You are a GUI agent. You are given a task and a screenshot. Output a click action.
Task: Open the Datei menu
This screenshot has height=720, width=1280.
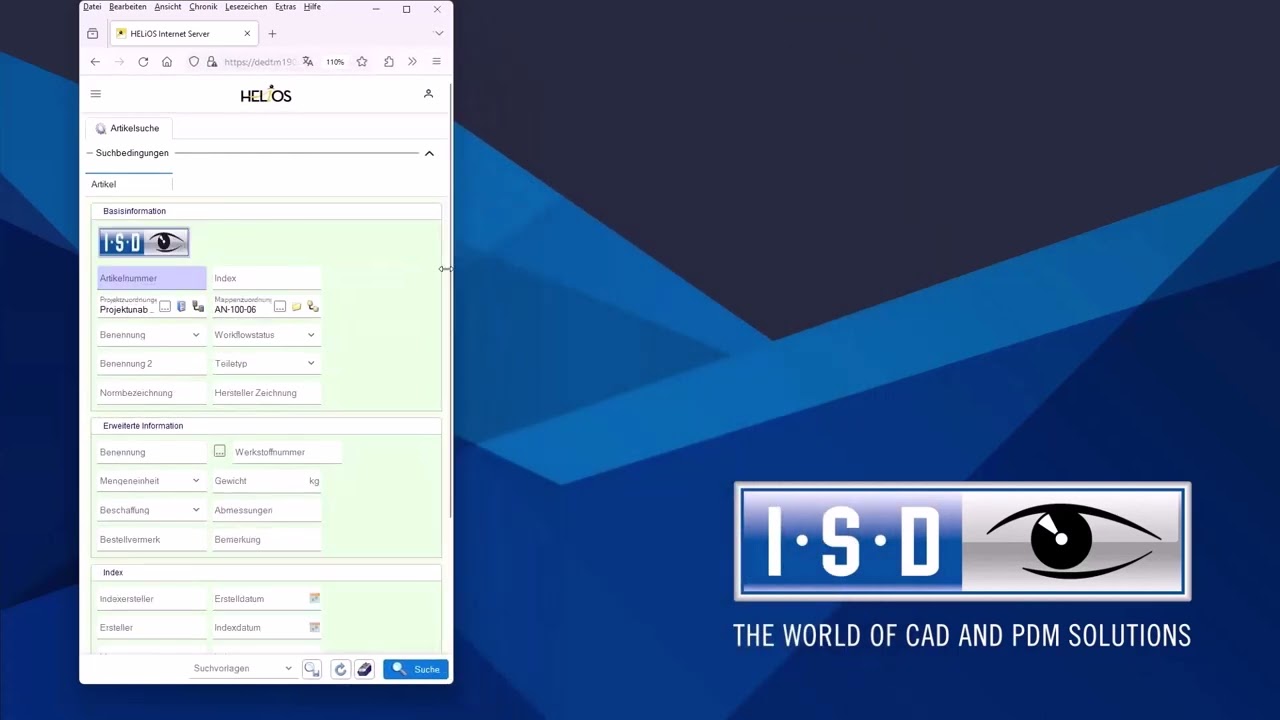pos(92,7)
